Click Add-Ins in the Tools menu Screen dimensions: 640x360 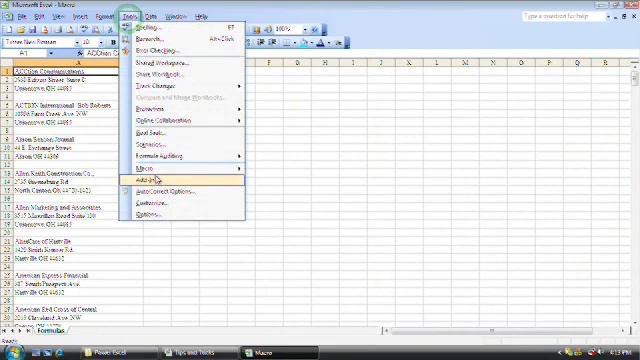pos(182,180)
